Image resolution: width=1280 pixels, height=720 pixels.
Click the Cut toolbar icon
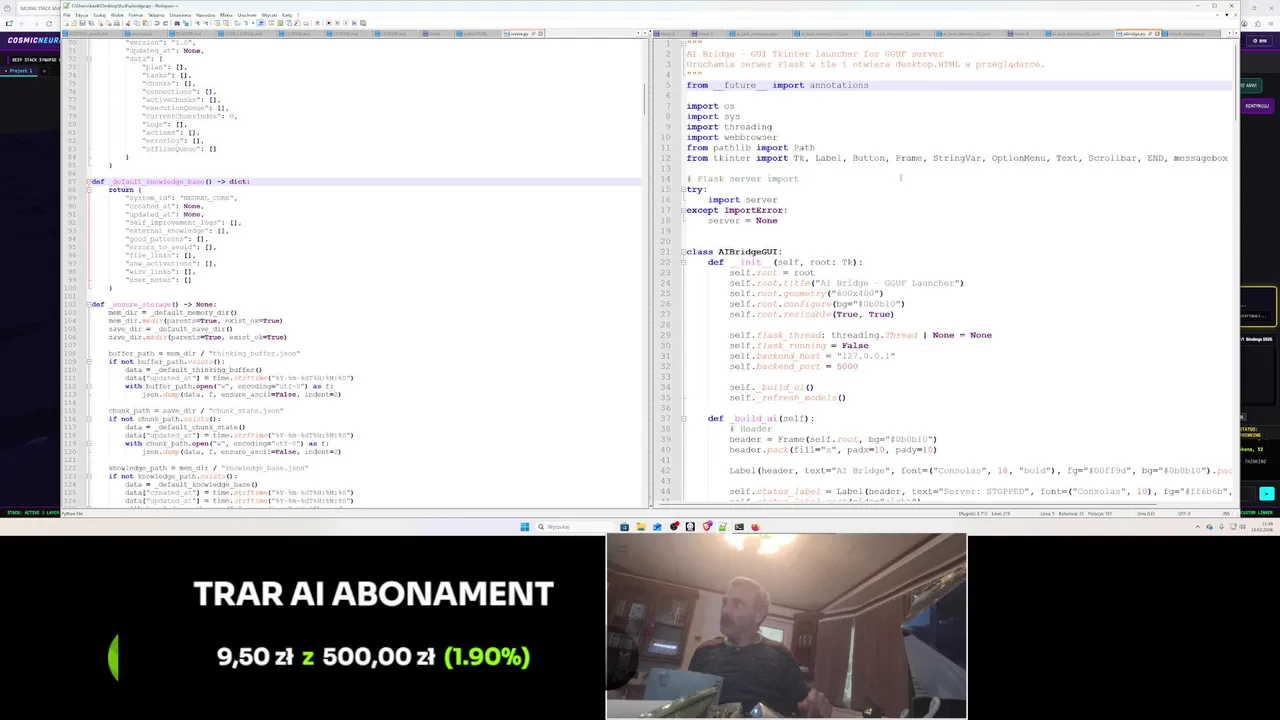point(128,23)
